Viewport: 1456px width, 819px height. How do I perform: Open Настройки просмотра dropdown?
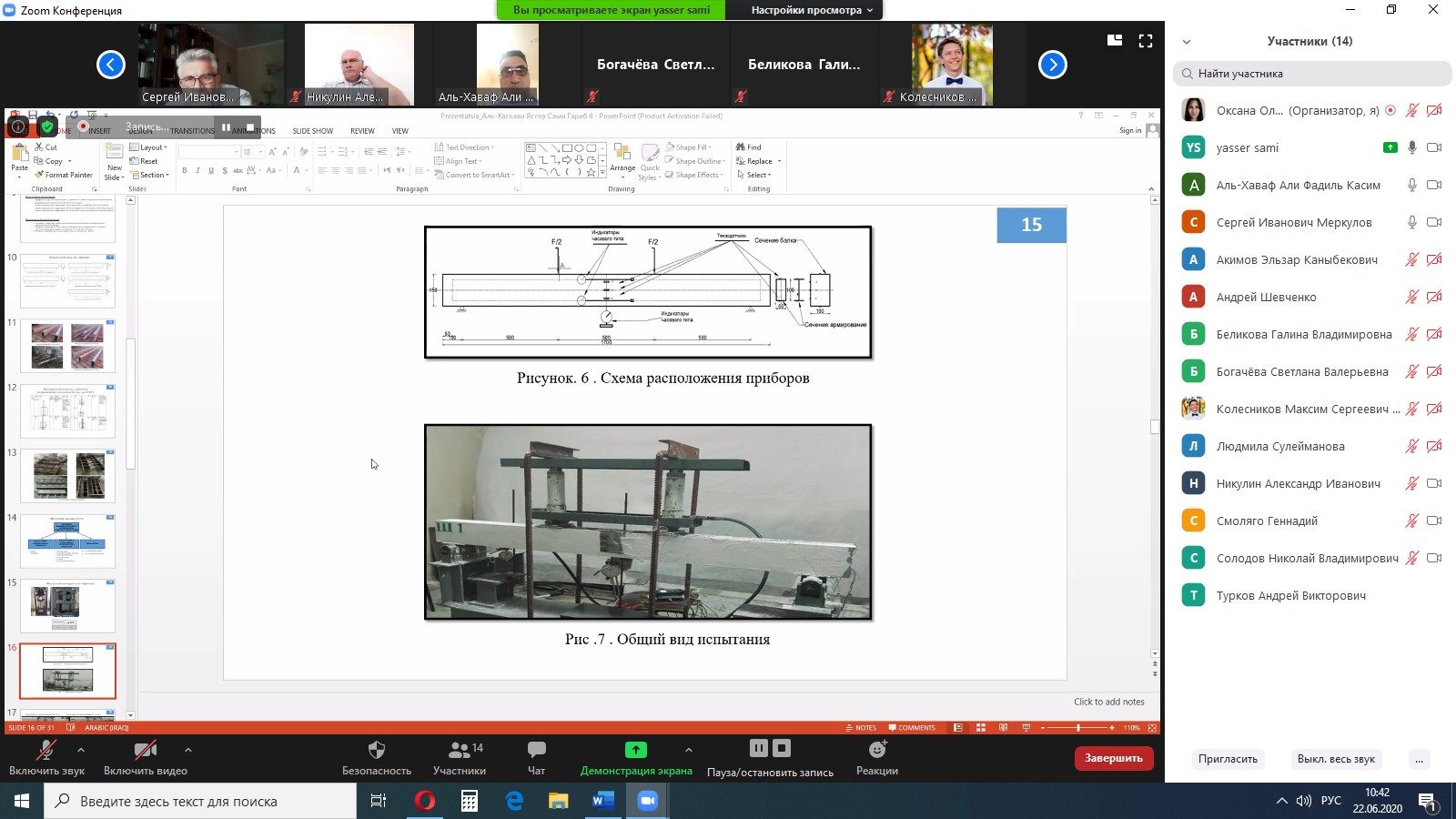pyautogui.click(x=812, y=10)
